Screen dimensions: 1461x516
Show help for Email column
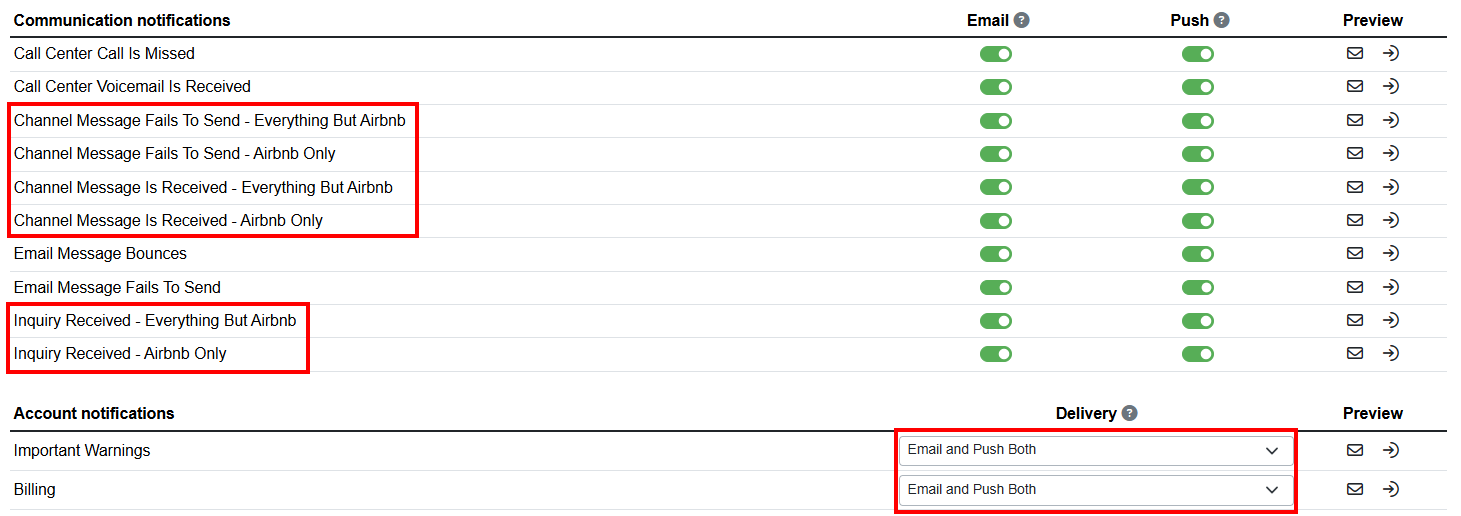tap(1021, 20)
